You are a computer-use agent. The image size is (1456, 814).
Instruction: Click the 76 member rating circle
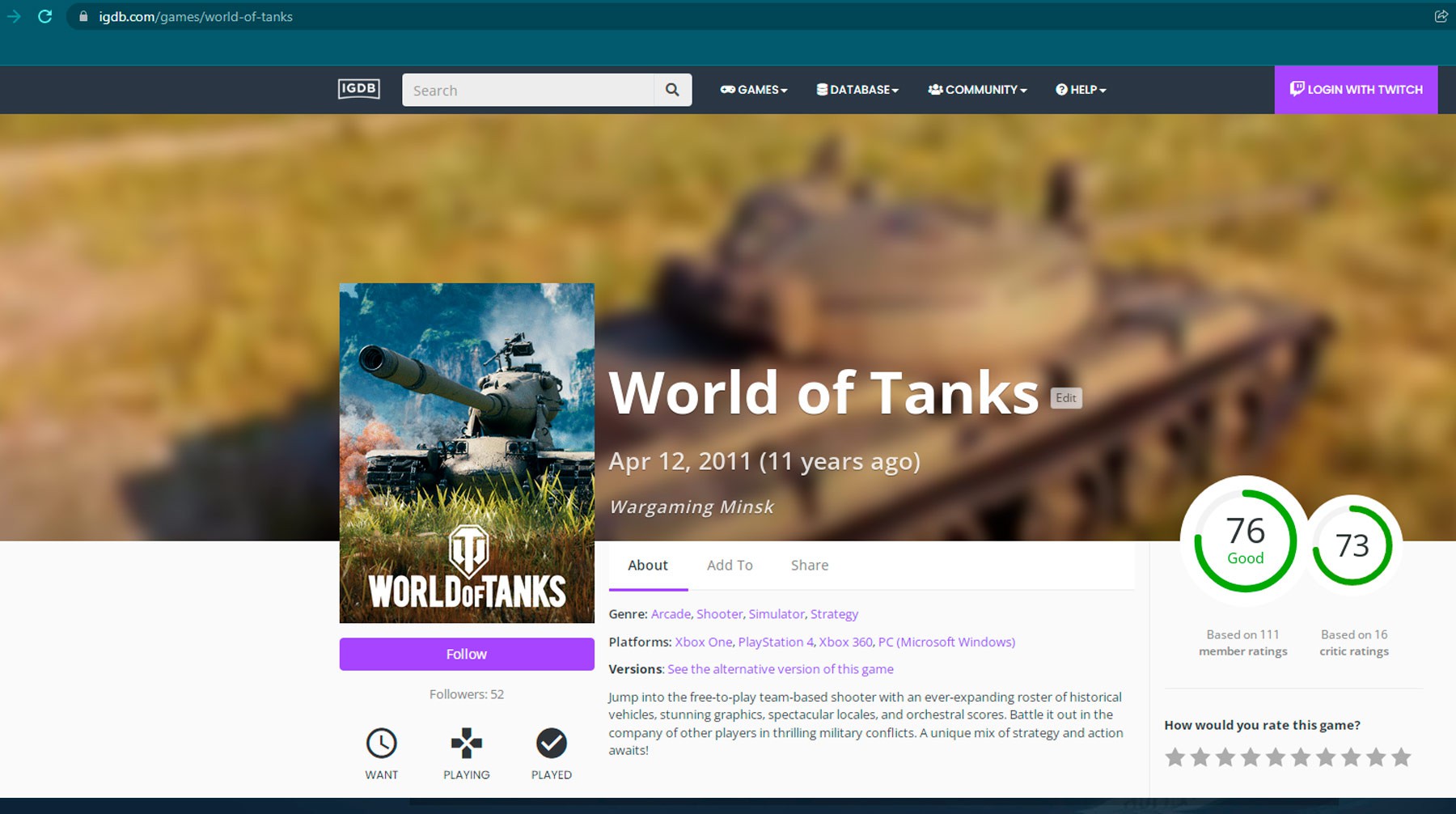point(1245,541)
